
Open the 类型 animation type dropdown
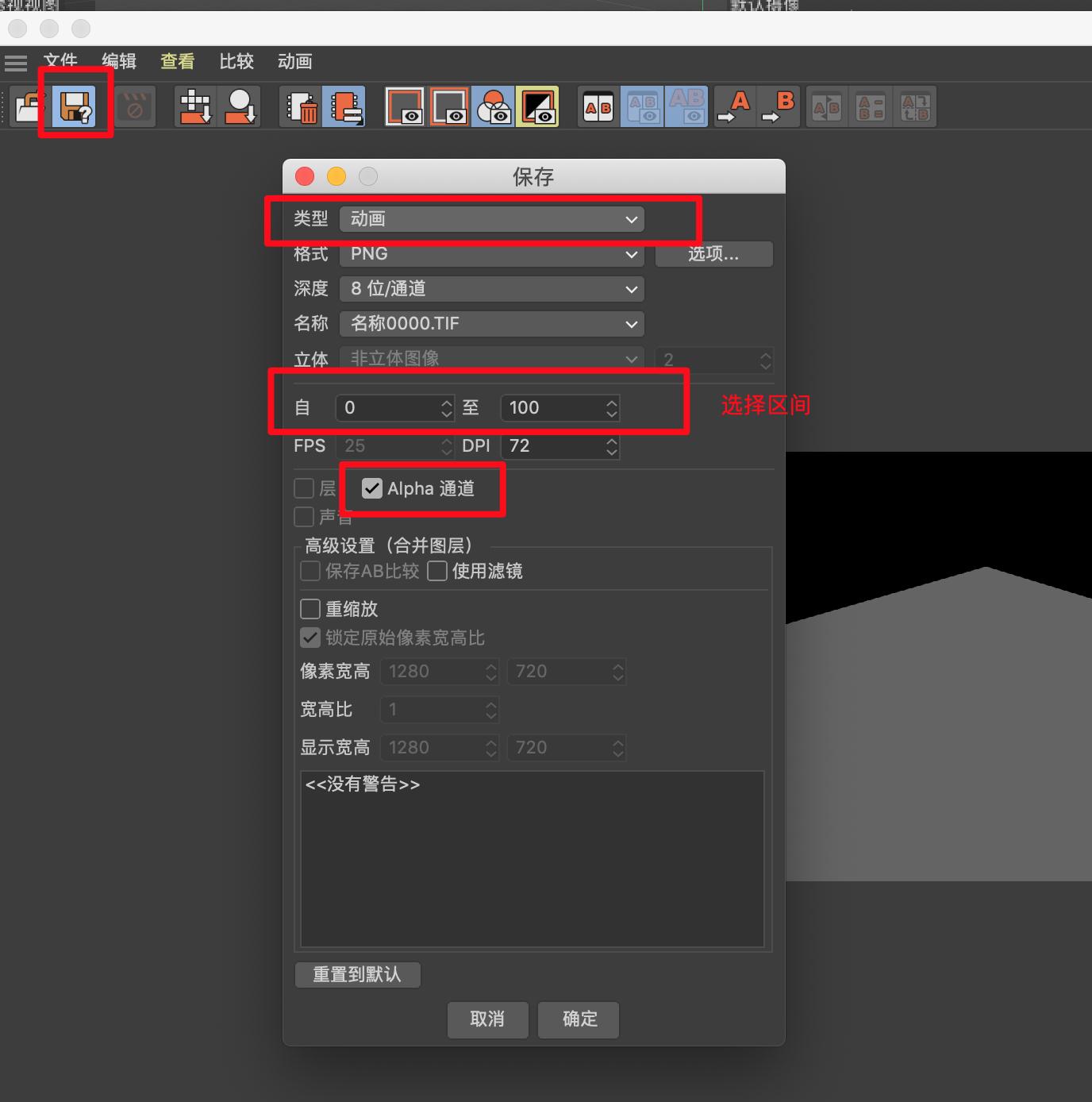point(491,219)
